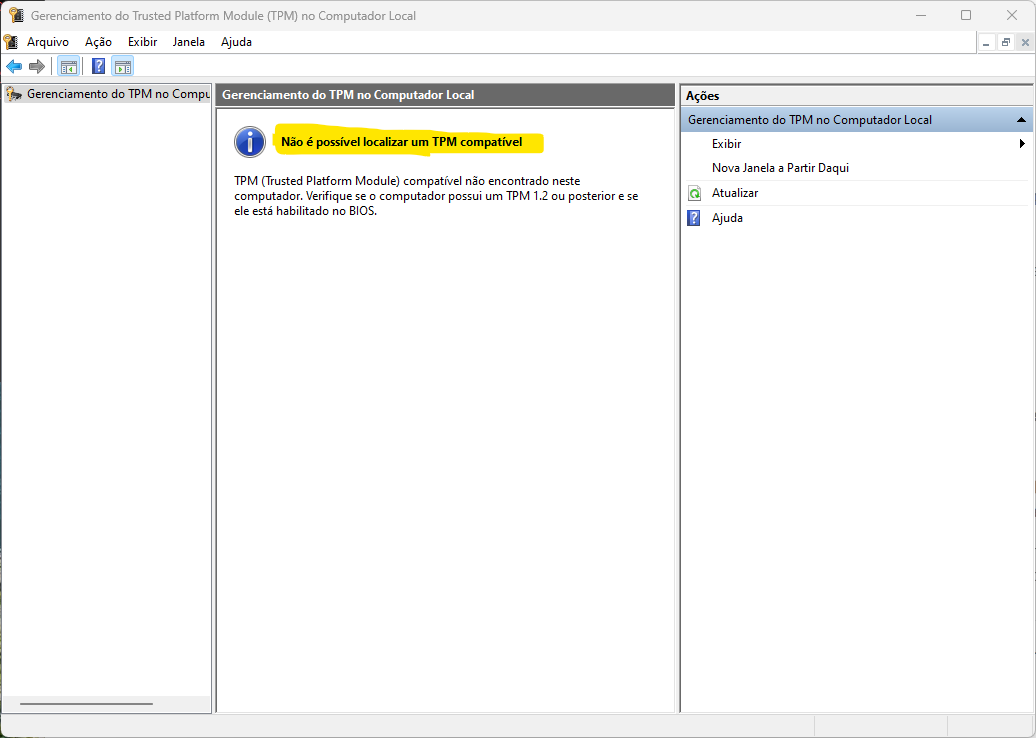Minimize the inner MMC child window

point(986,42)
